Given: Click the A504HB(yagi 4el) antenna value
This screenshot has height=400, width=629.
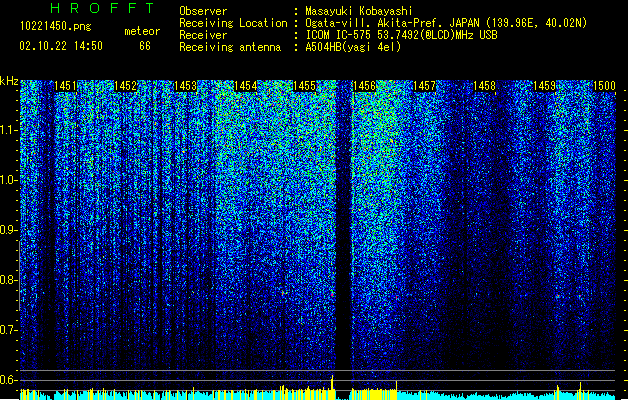Looking at the screenshot, I should coord(353,47).
